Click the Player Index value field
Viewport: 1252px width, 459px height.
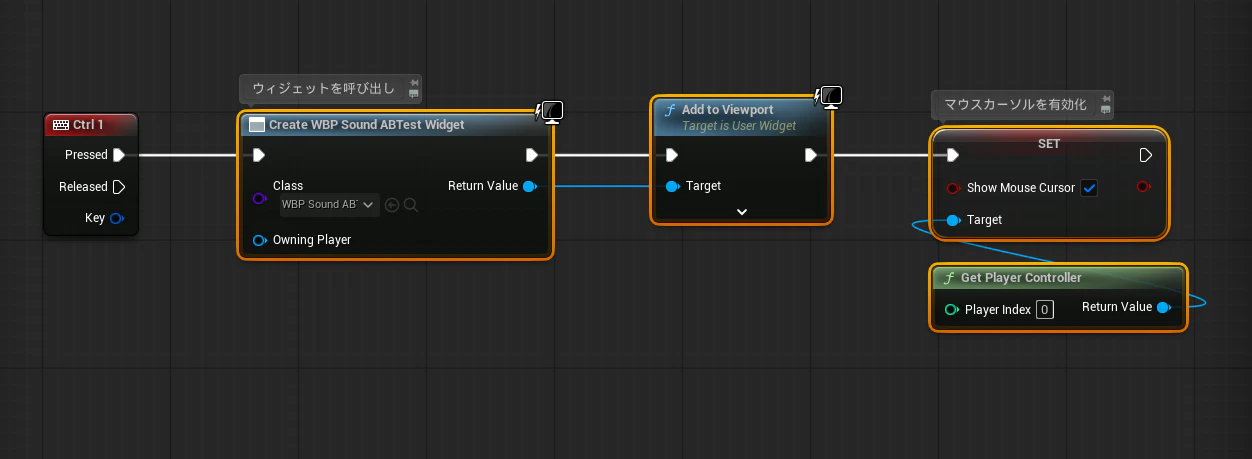click(x=1045, y=310)
